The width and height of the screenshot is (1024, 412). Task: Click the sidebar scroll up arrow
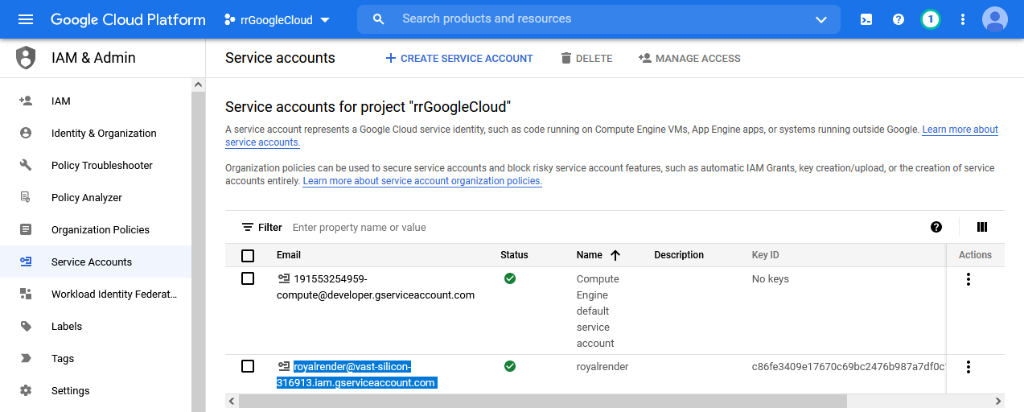tap(198, 85)
